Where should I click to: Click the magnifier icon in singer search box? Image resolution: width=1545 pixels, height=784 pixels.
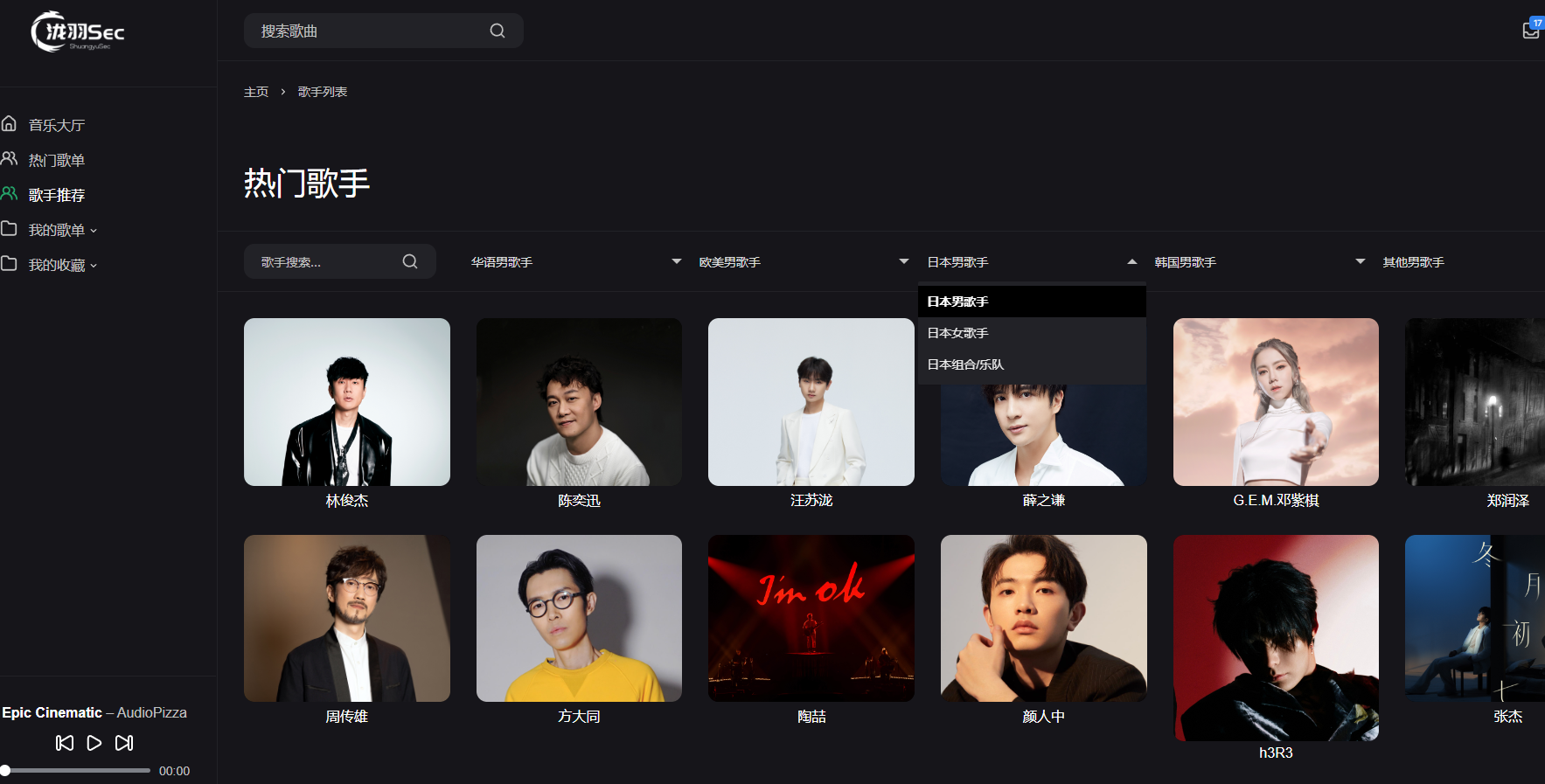click(409, 261)
